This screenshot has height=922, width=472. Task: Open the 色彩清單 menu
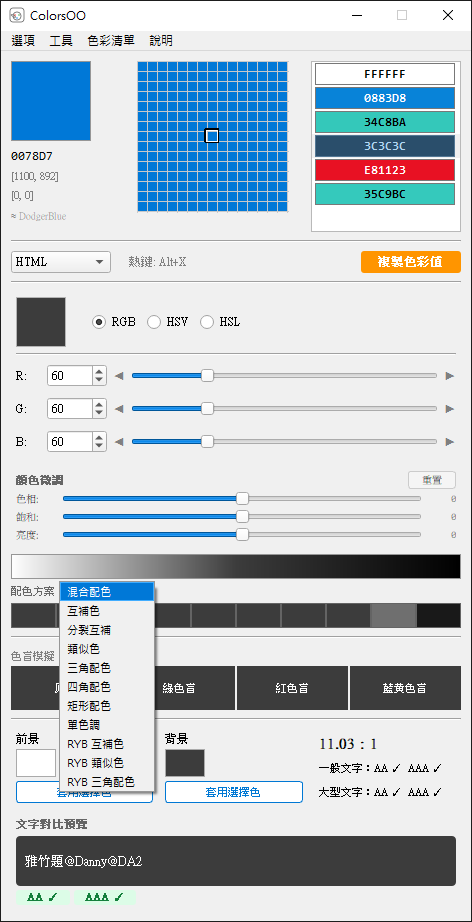[x=111, y=41]
